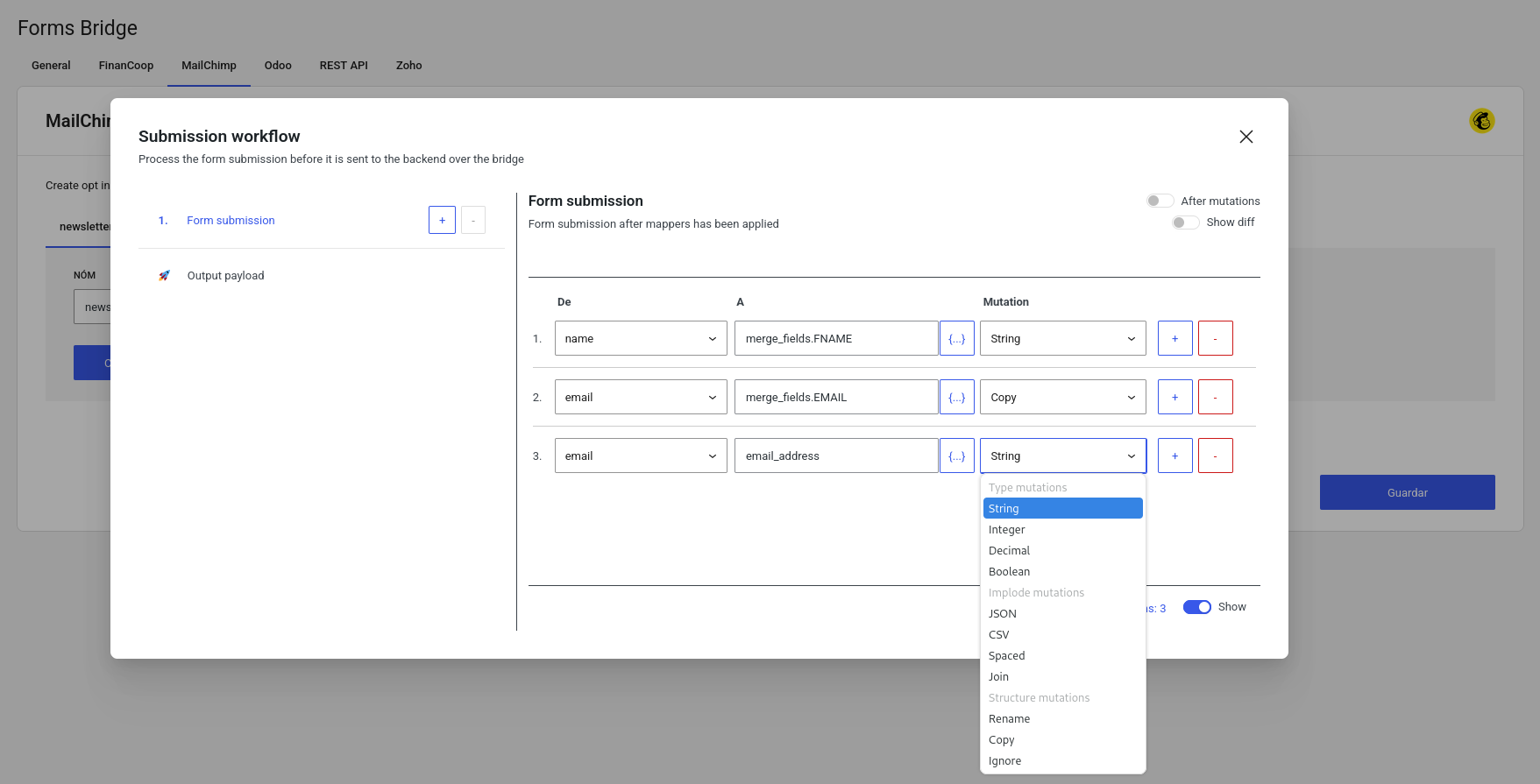Open the De dropdown in row 3
This screenshot has width=1540, height=784.
click(x=641, y=456)
